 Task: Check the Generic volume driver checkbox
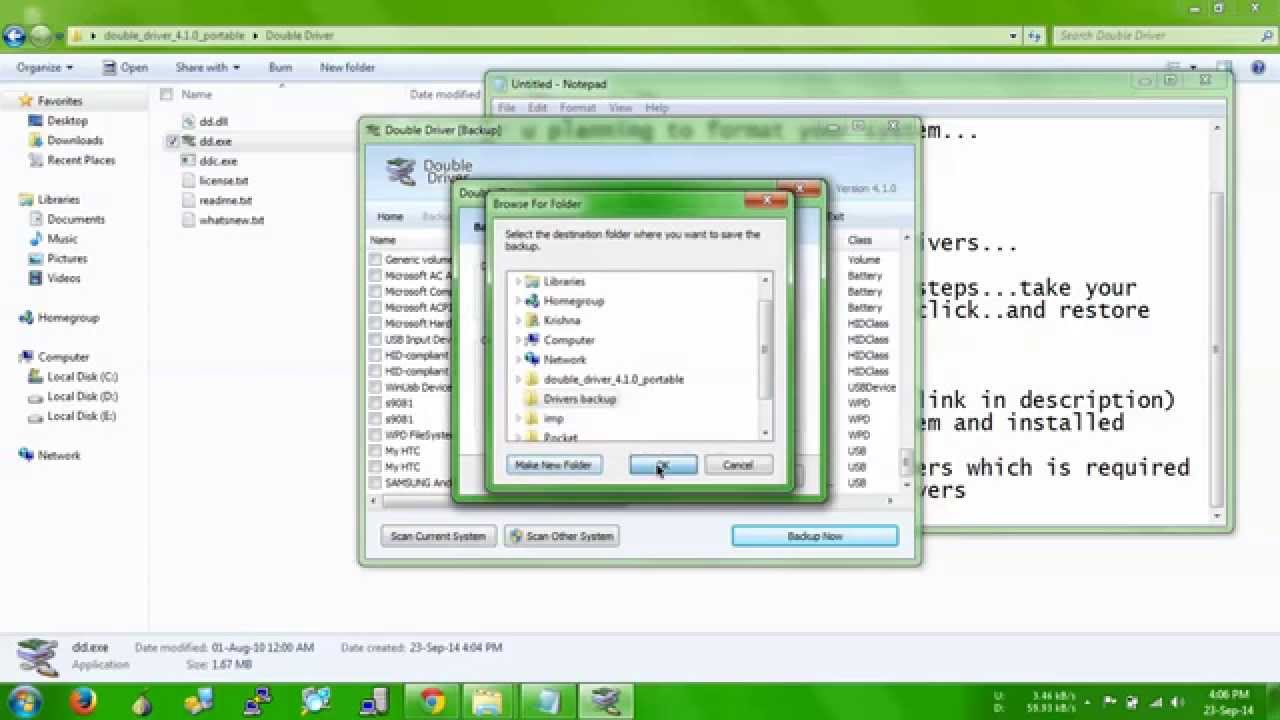point(375,260)
